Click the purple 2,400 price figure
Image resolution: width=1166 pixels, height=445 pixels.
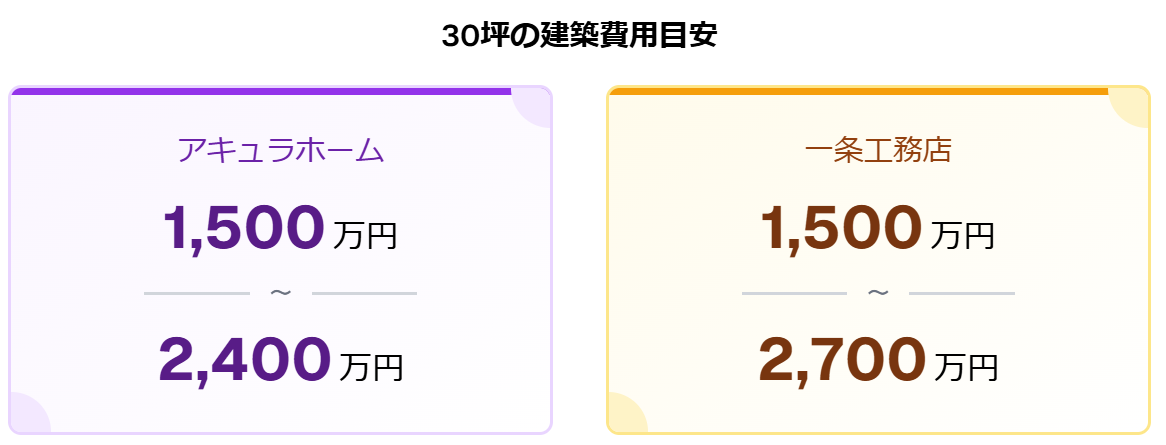245,359
